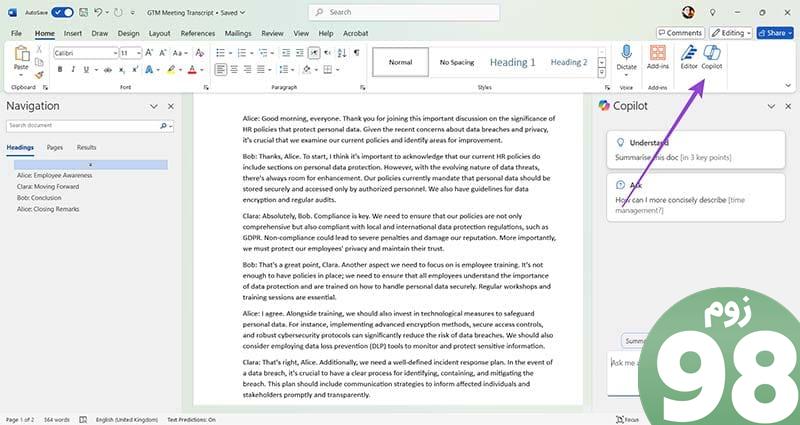Toggle subscript formatting
This screenshot has width=800, height=425.
pyautogui.click(x=121, y=69)
